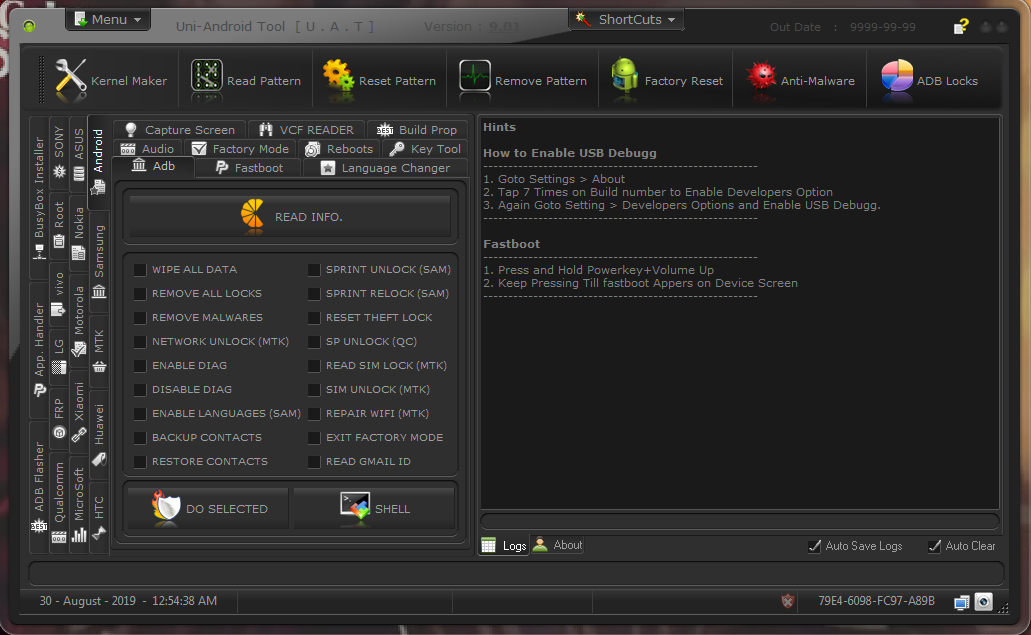The image size is (1031, 635).
Task: Select the Reboots tab
Action: (x=339, y=149)
